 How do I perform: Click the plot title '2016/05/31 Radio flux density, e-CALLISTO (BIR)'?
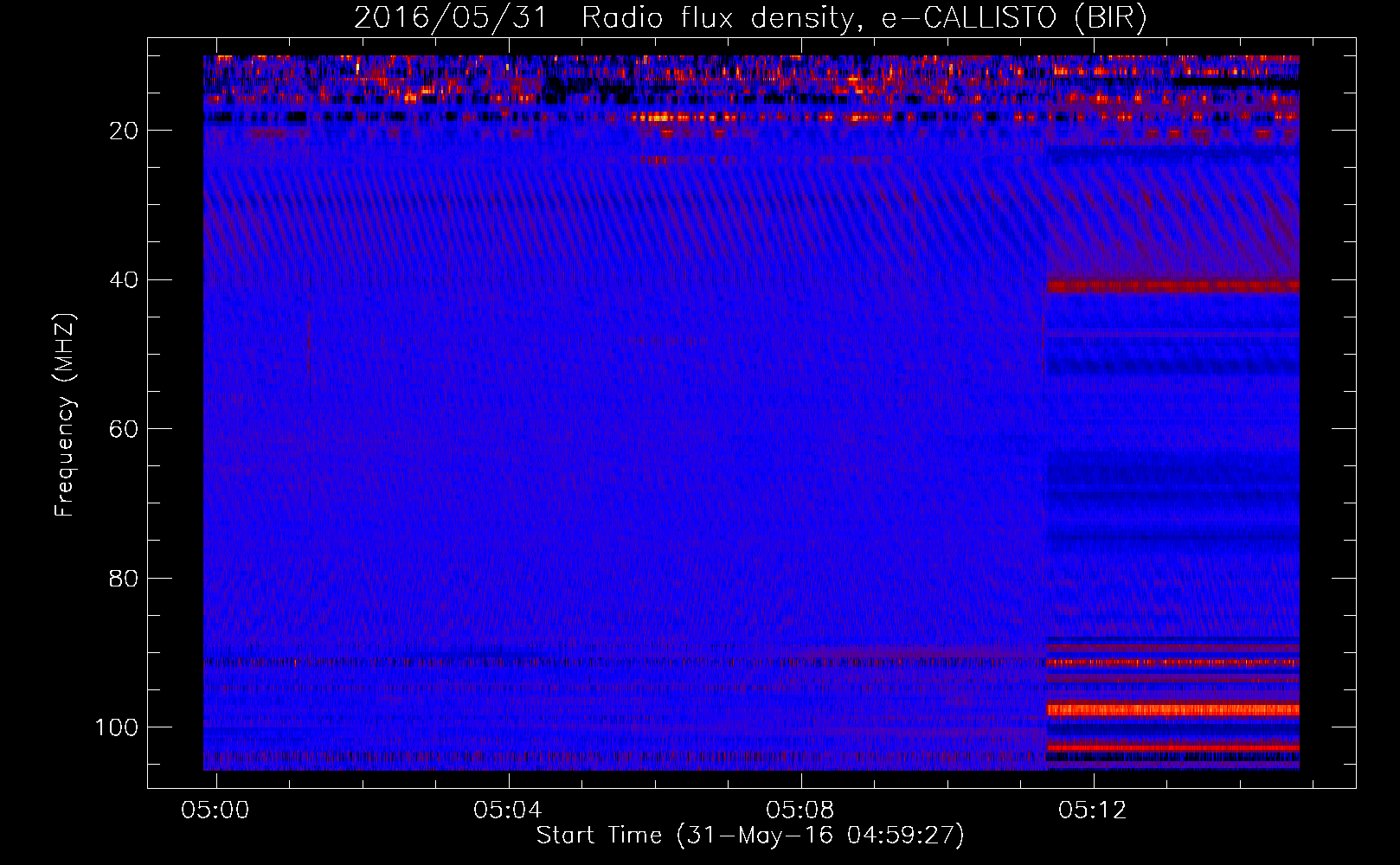coord(750,17)
